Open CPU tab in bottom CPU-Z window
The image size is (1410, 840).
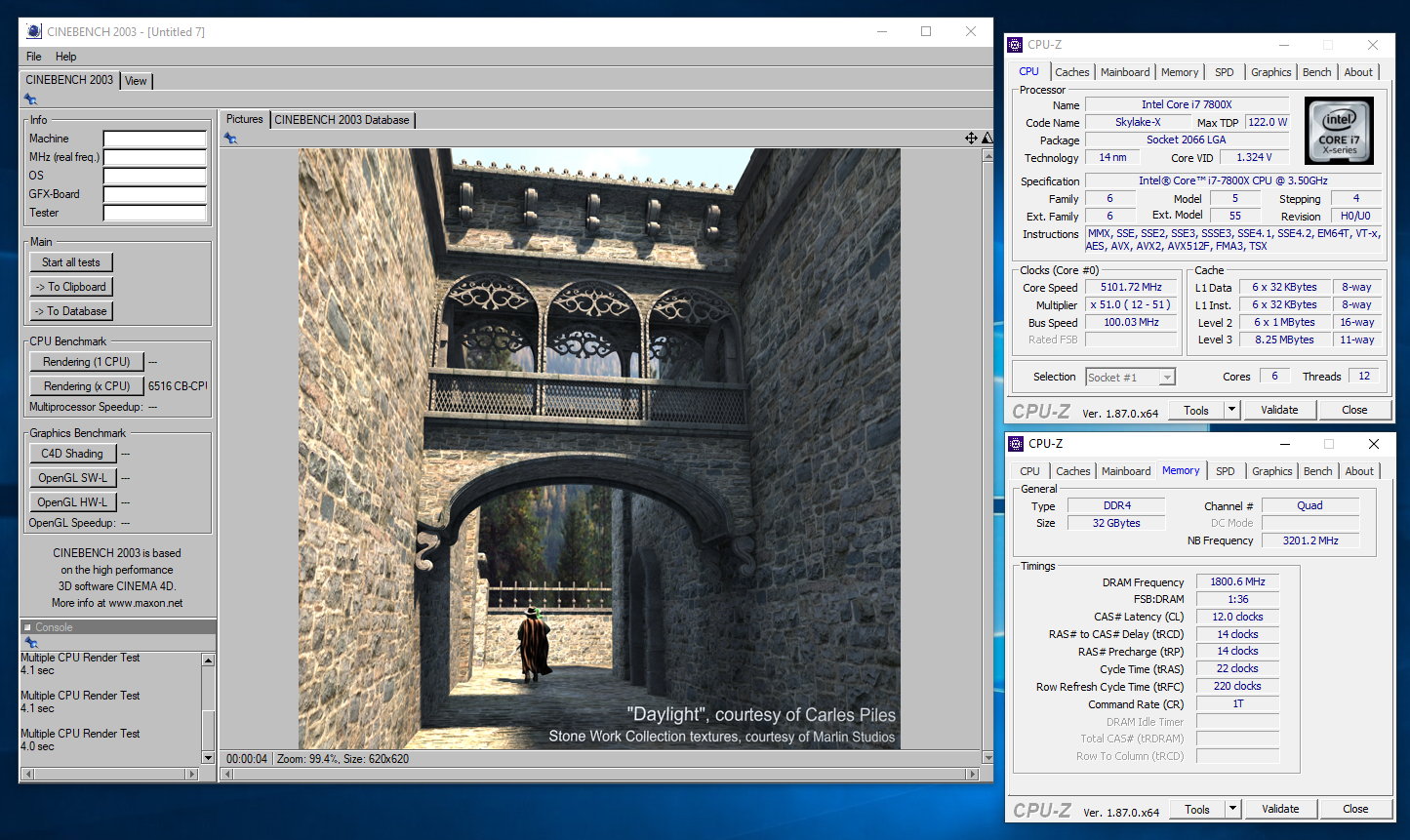(x=1029, y=471)
